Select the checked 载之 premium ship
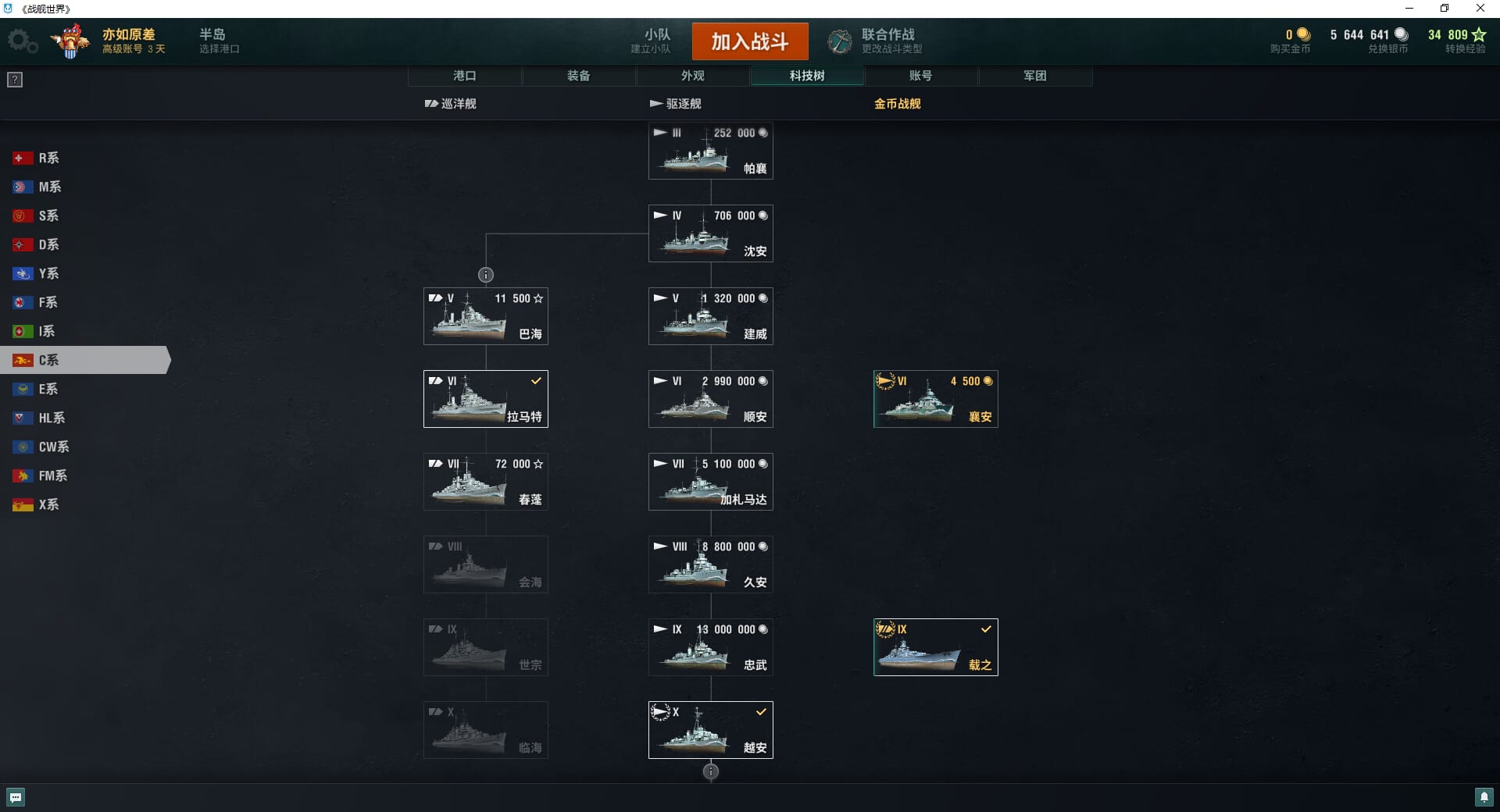1500x812 pixels. (x=936, y=647)
